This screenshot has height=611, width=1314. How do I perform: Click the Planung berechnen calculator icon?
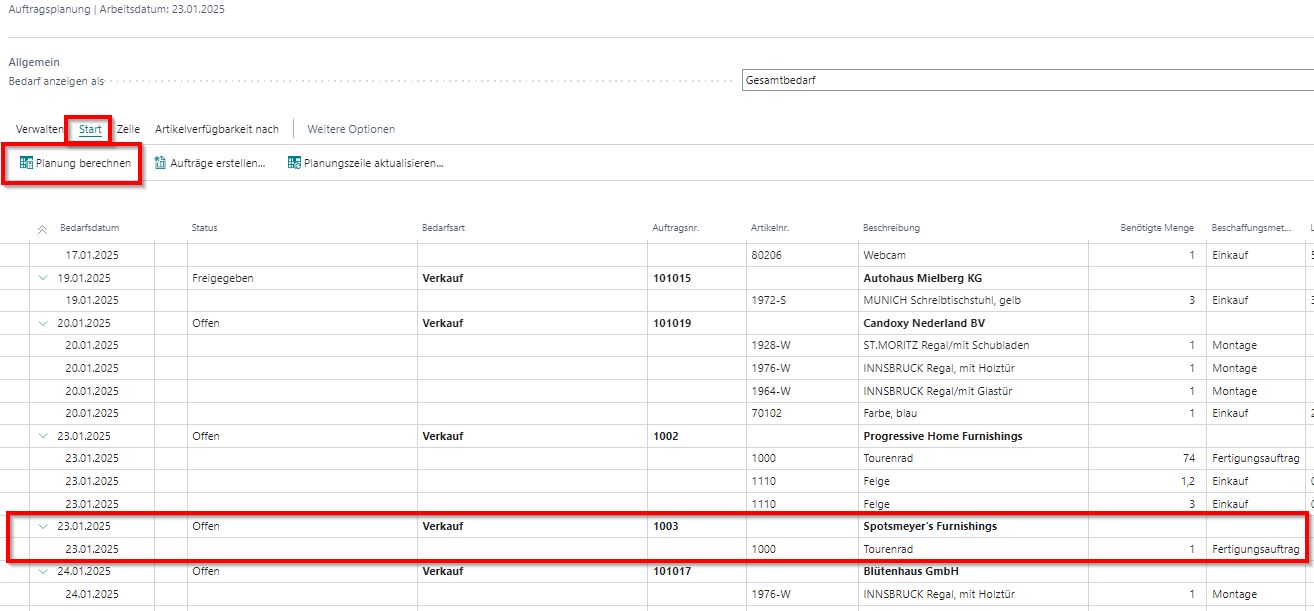click(26, 163)
